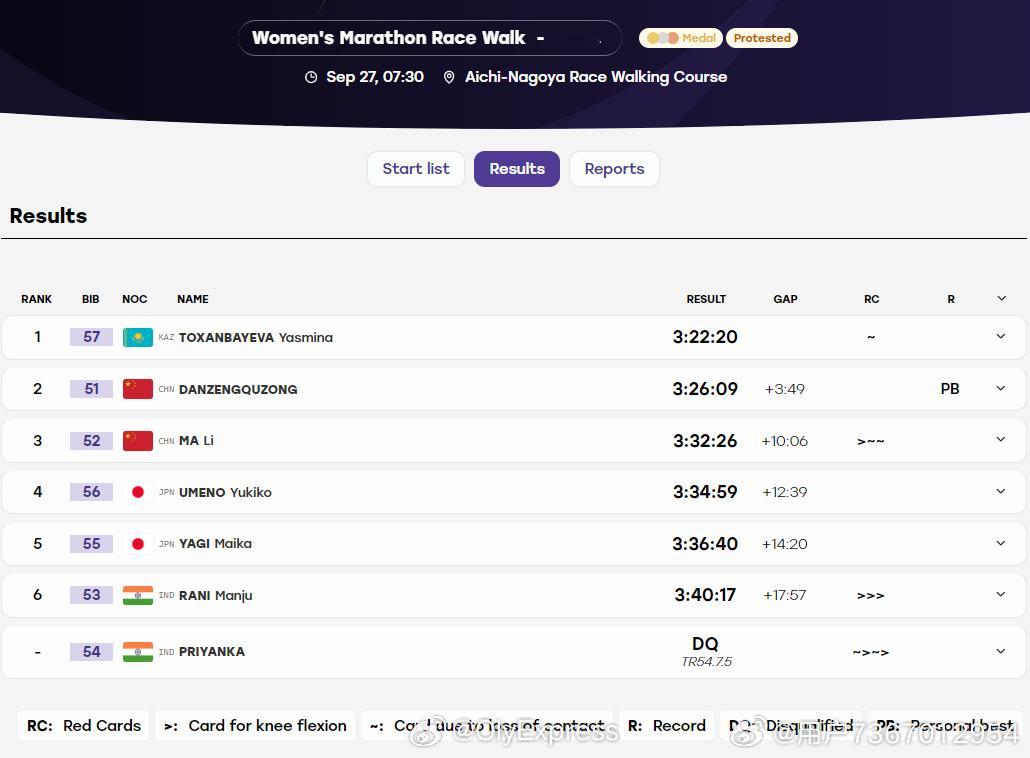
Task: Toggle the expand-all chevron in table header
Action: pyautogui.click(x=1001, y=298)
